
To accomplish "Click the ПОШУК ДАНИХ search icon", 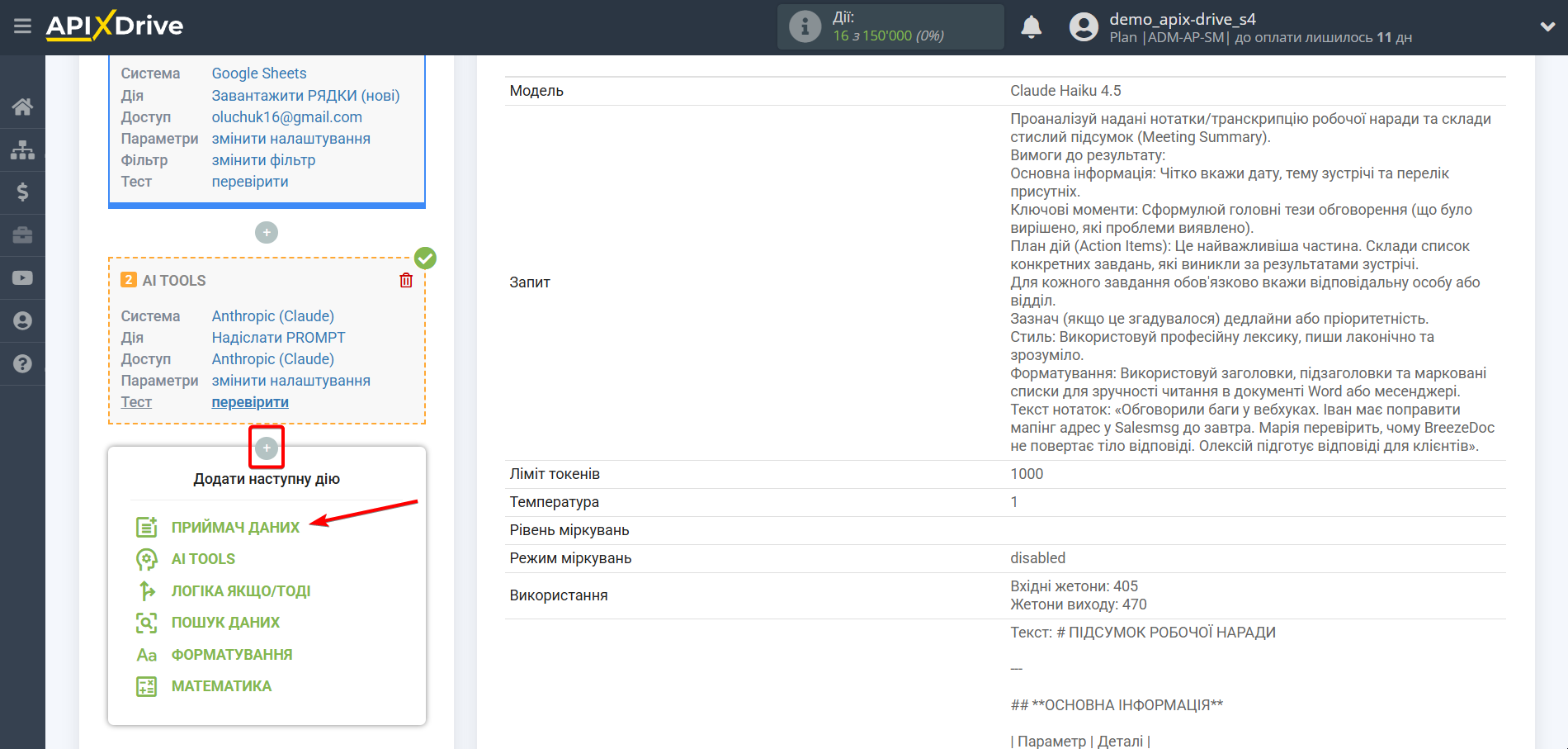I will click(147, 623).
